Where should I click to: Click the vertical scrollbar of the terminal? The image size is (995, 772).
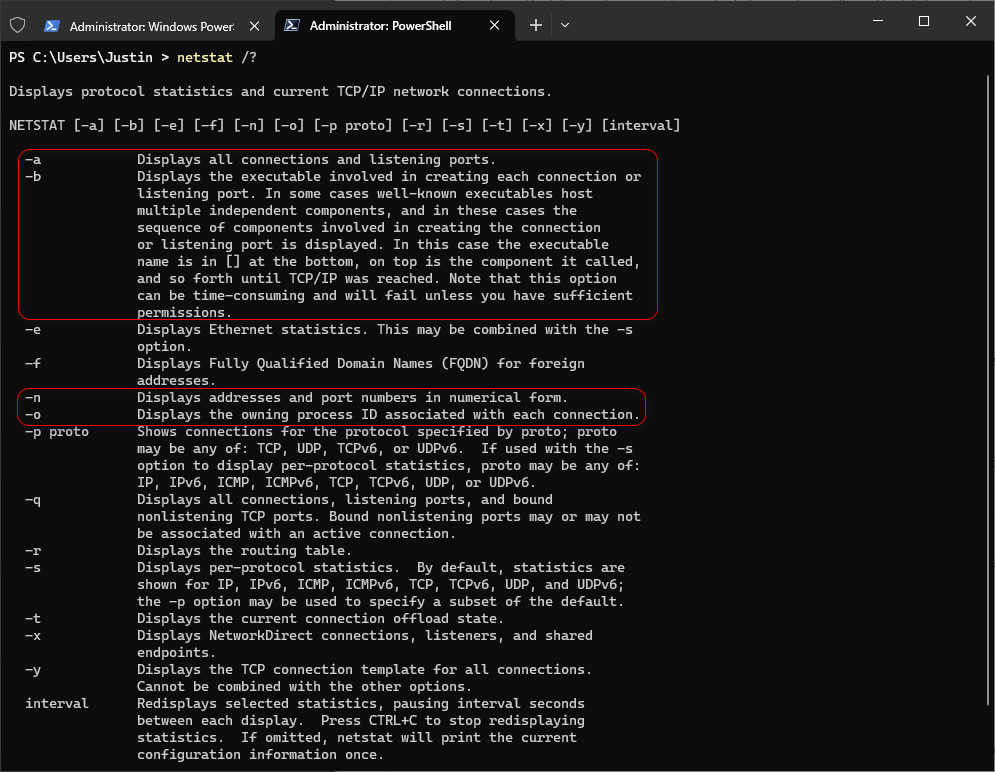click(x=989, y=390)
